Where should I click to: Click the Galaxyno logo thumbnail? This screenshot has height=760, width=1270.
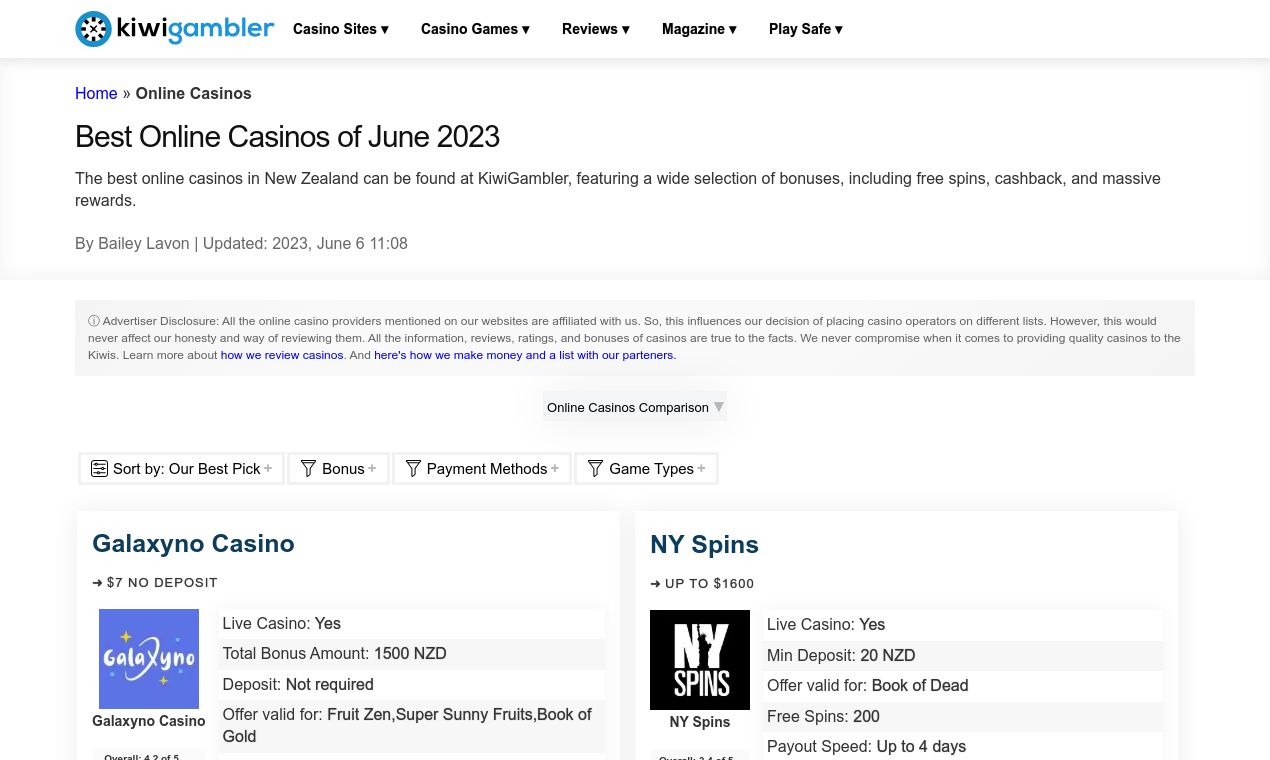click(x=149, y=659)
